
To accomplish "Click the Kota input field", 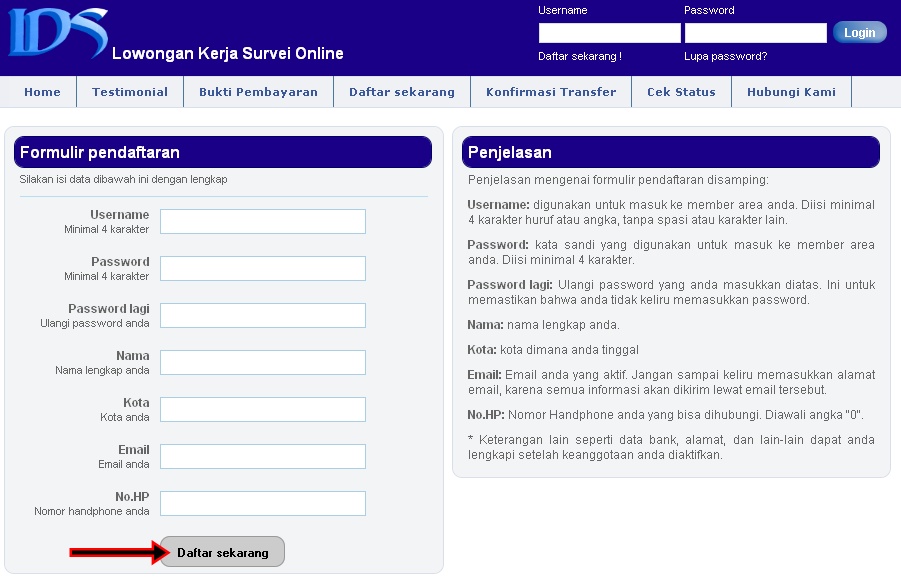I will coord(263,409).
